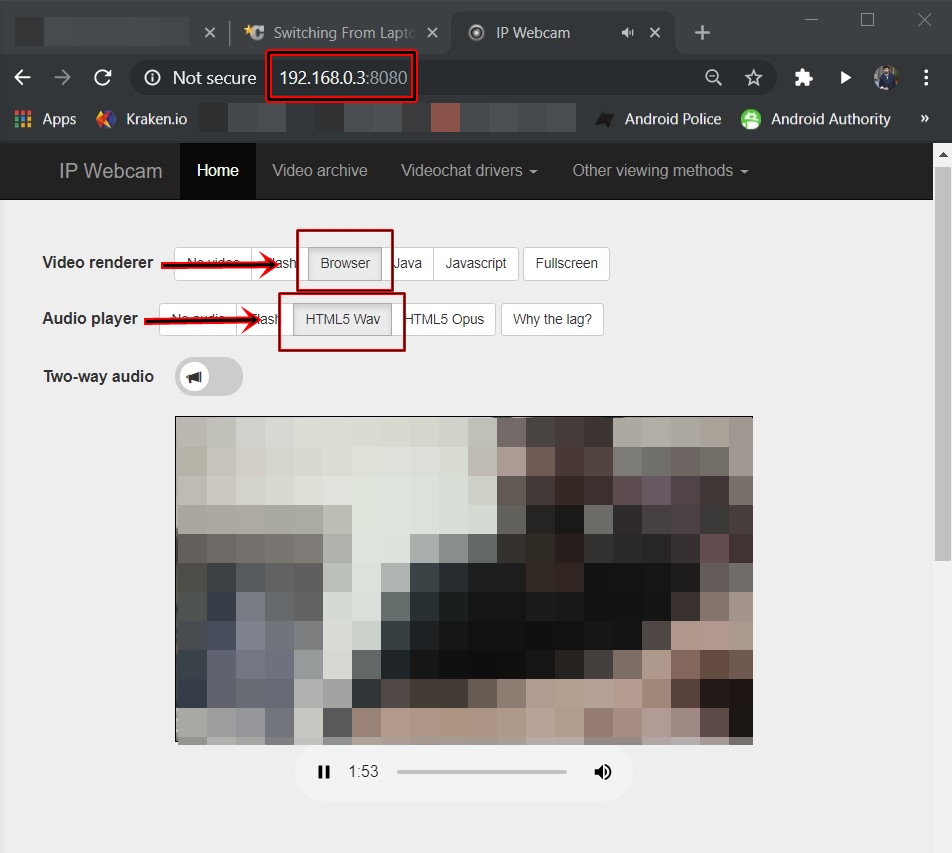Viewport: 952px width, 853px height.
Task: Close the Switching From Laptop tab
Action: click(432, 33)
